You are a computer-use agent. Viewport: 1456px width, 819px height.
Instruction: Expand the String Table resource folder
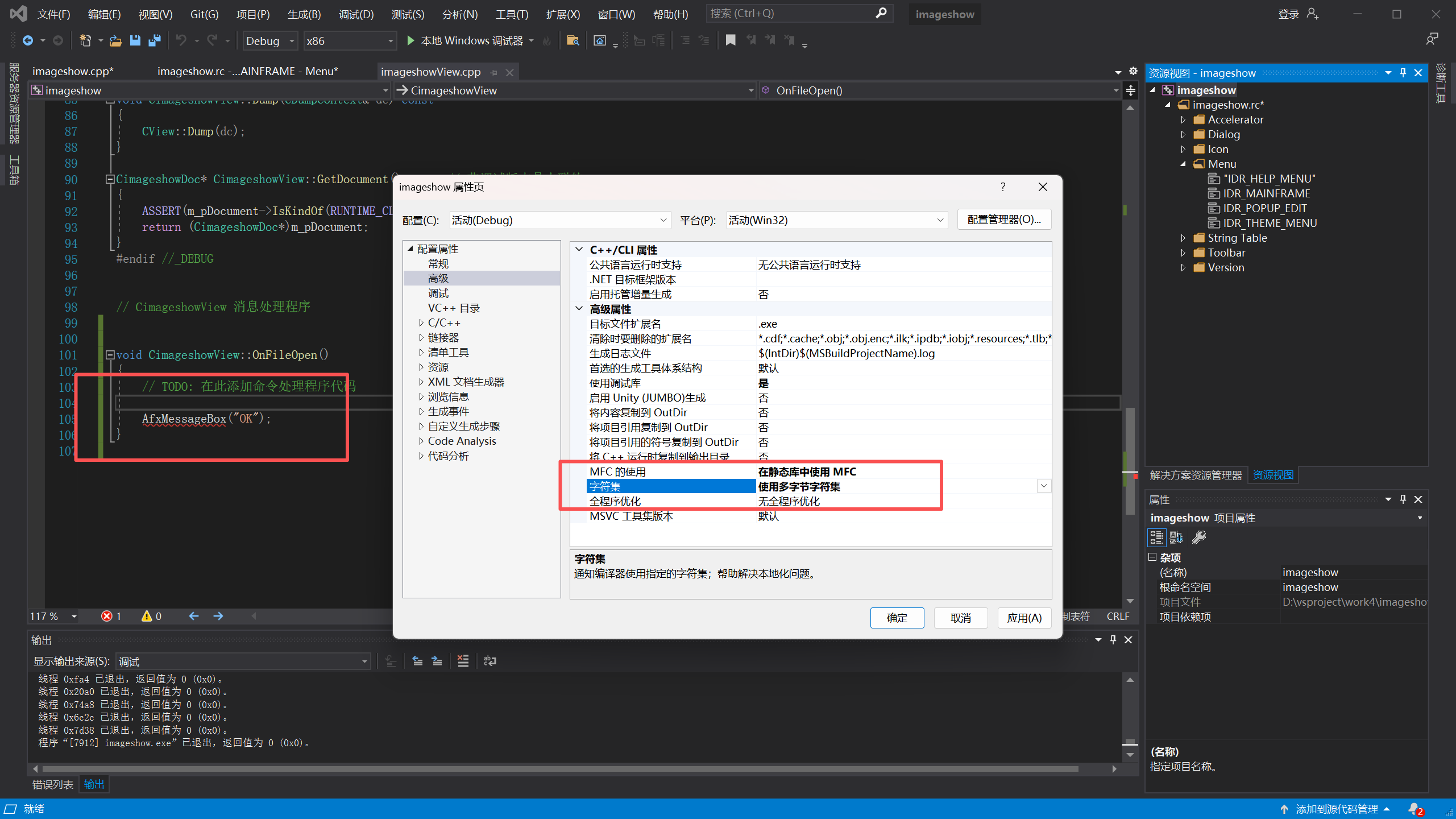[1183, 238]
